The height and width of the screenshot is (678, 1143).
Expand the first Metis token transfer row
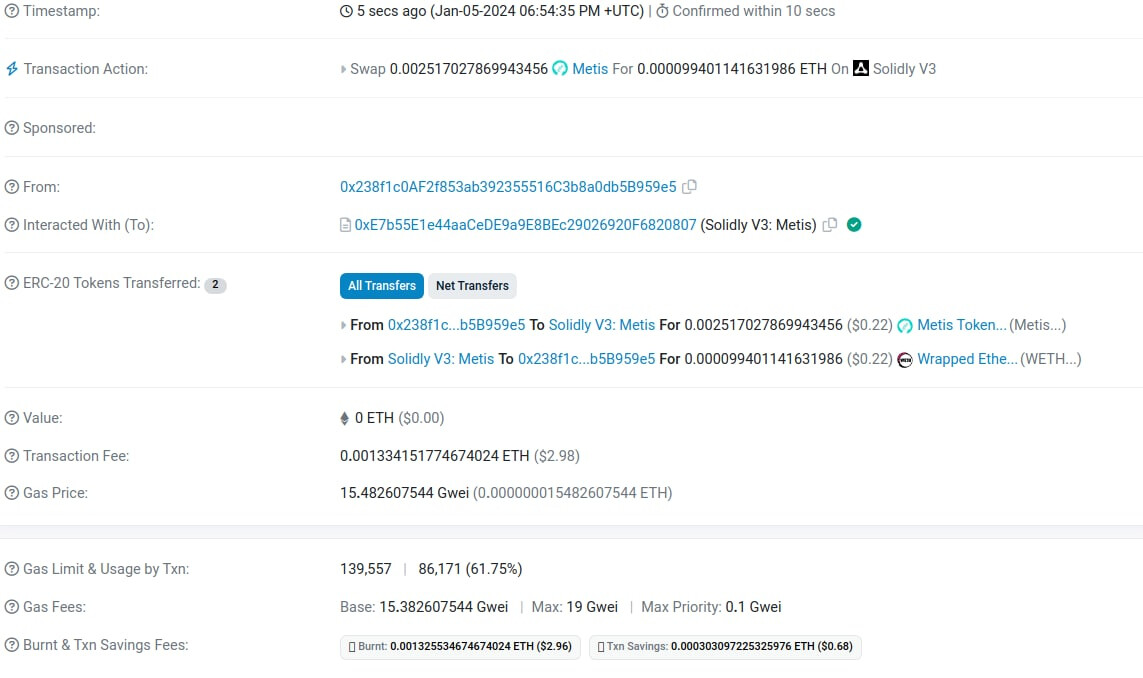click(344, 325)
